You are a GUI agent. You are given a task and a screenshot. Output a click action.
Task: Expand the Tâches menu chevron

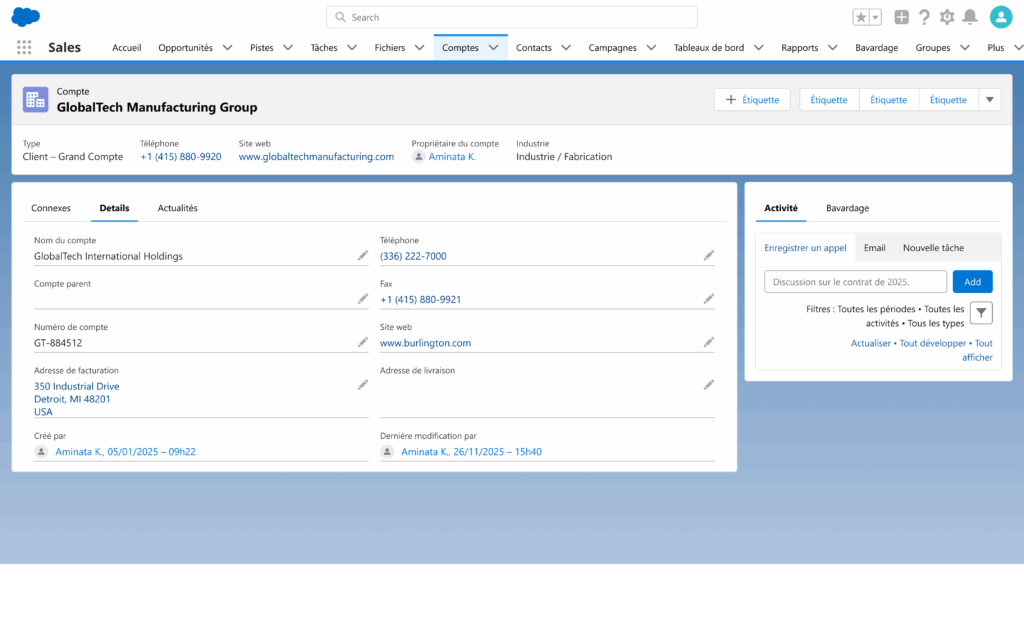[x=352, y=47]
